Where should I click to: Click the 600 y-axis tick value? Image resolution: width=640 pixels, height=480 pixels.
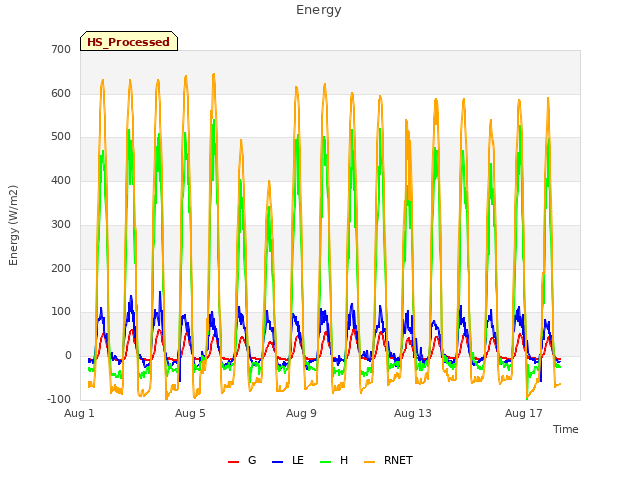[x=61, y=93]
